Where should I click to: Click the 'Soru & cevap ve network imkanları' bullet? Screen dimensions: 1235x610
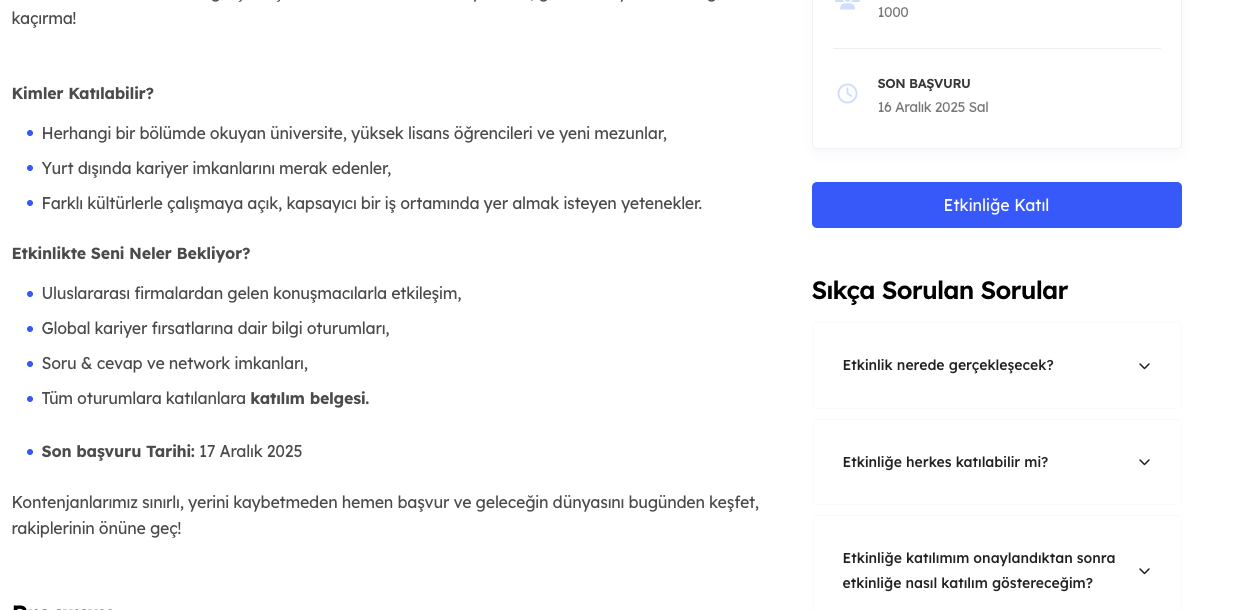tap(175, 363)
